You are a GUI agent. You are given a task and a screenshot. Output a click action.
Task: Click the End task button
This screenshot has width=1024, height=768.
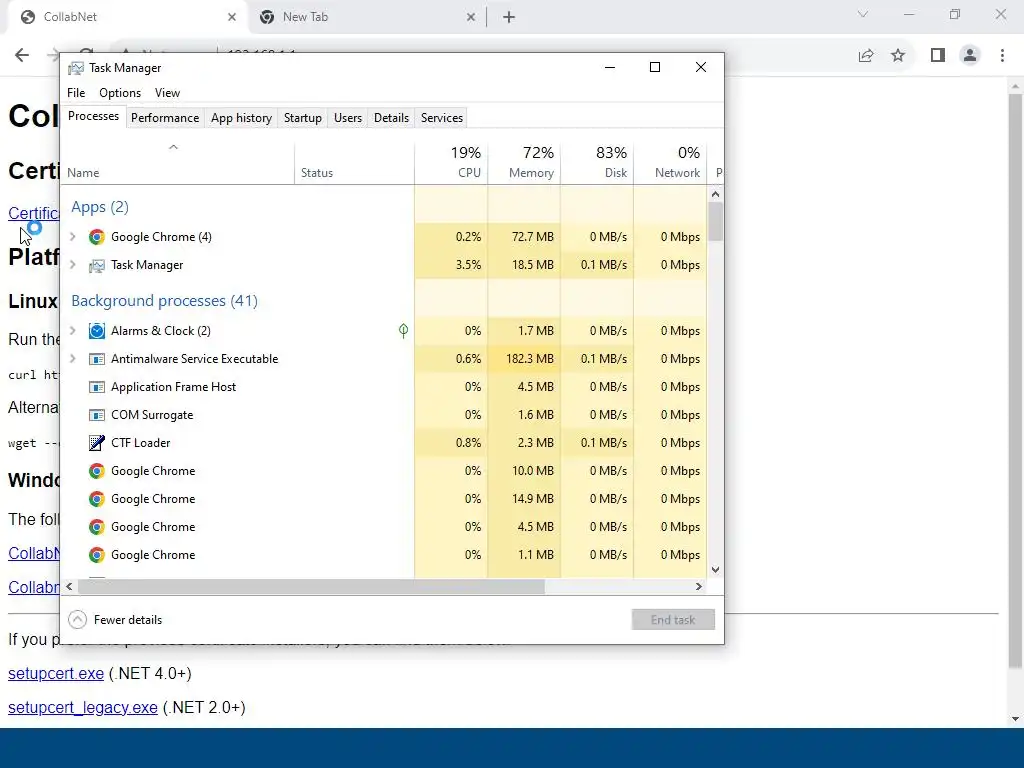(x=673, y=620)
